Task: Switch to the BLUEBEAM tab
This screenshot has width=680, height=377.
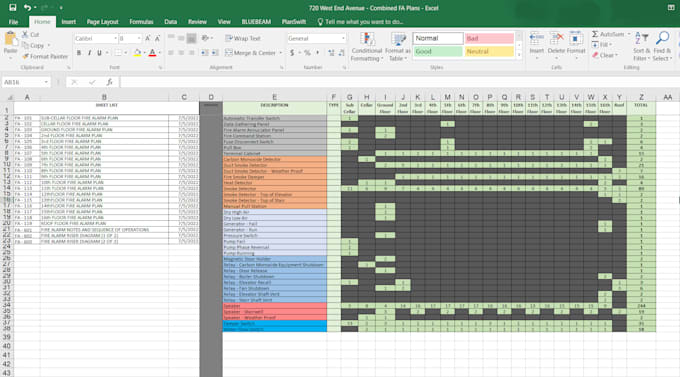Action: tap(256, 22)
